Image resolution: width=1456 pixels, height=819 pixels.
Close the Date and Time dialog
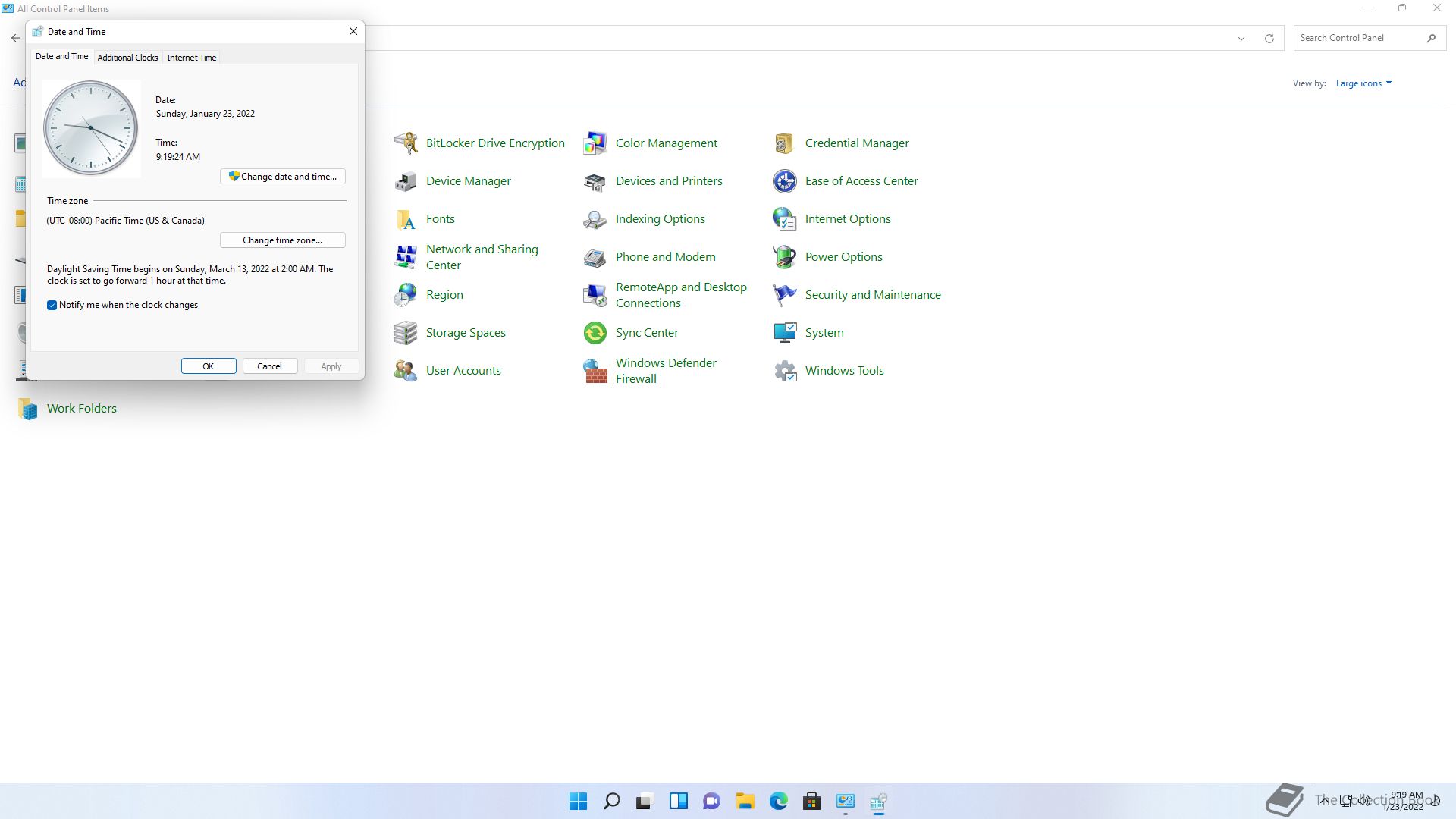[353, 31]
